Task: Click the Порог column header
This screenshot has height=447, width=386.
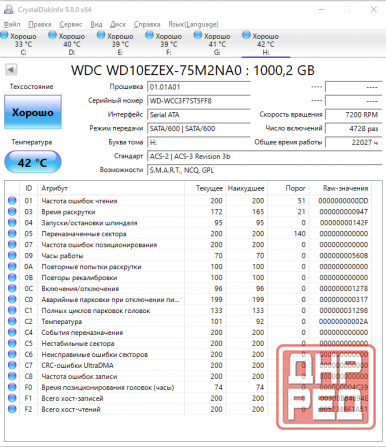Action: tap(288, 188)
